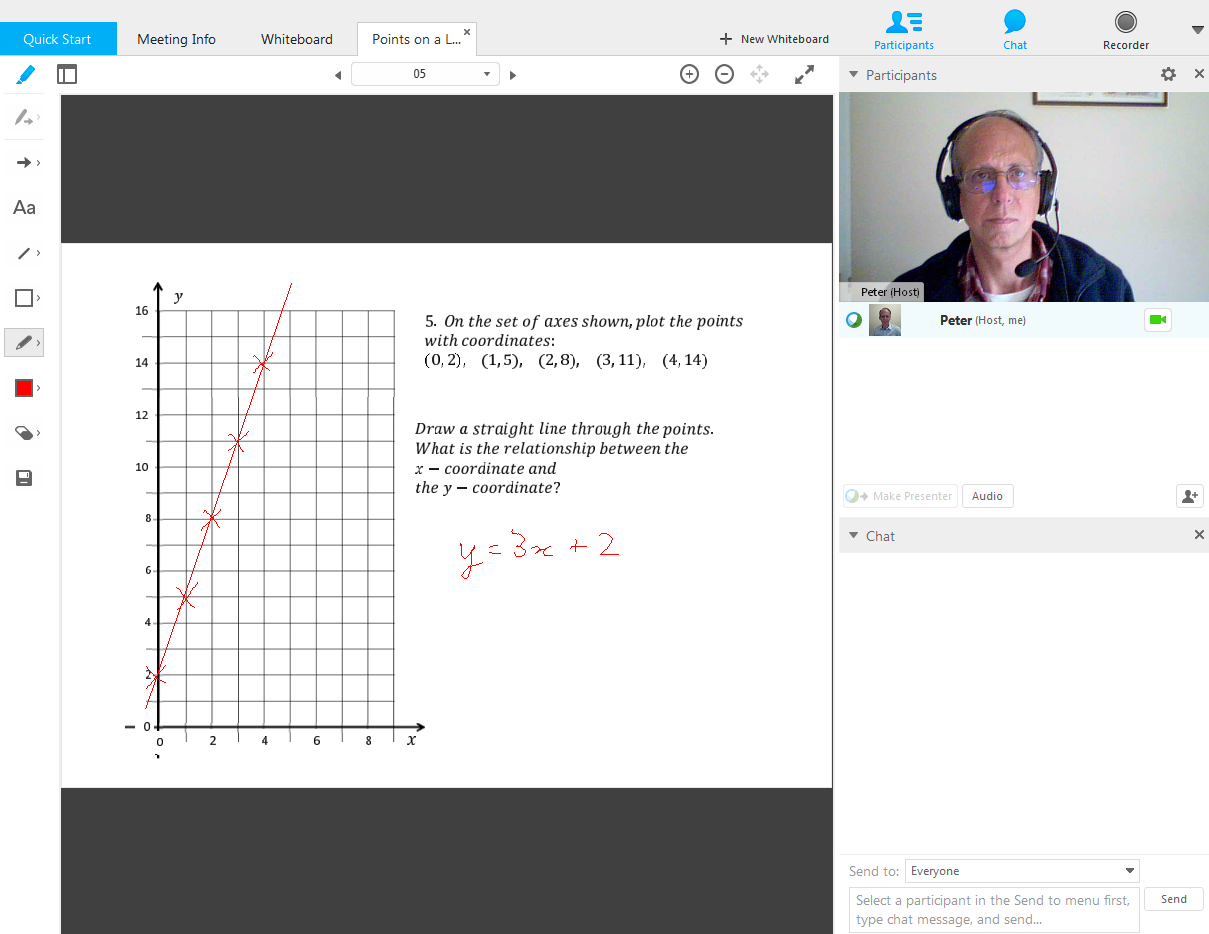Image resolution: width=1209 pixels, height=934 pixels.
Task: Click the zoom out minus icon
Action: pos(725,74)
